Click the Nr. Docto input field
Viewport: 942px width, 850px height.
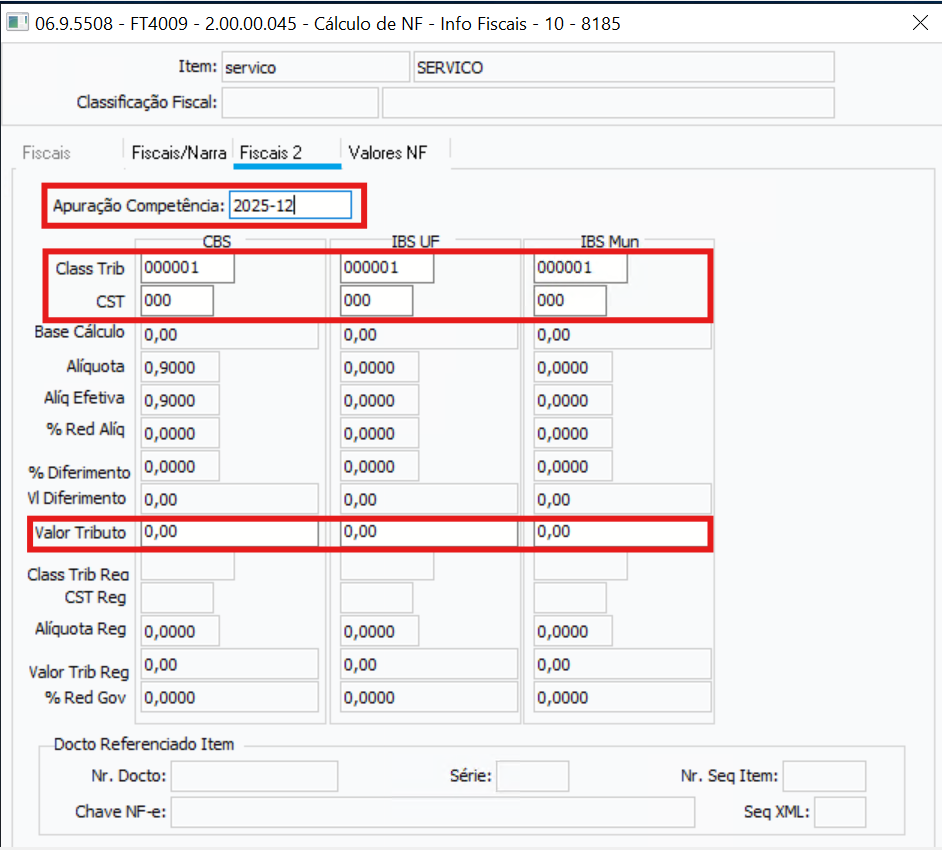point(254,776)
